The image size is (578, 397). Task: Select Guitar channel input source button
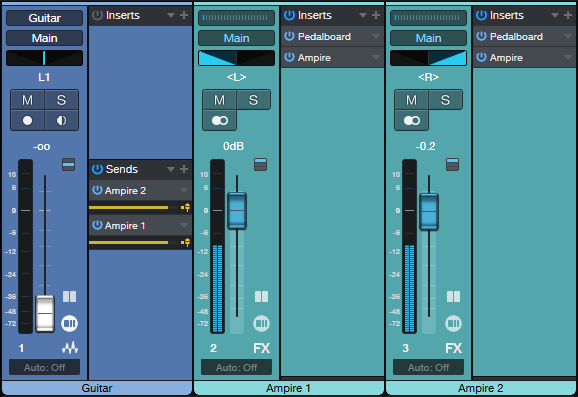[45, 18]
